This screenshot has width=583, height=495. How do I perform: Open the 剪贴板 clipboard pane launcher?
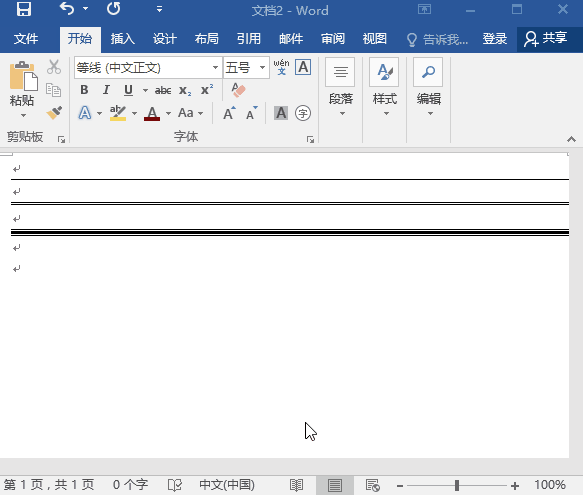(61, 139)
